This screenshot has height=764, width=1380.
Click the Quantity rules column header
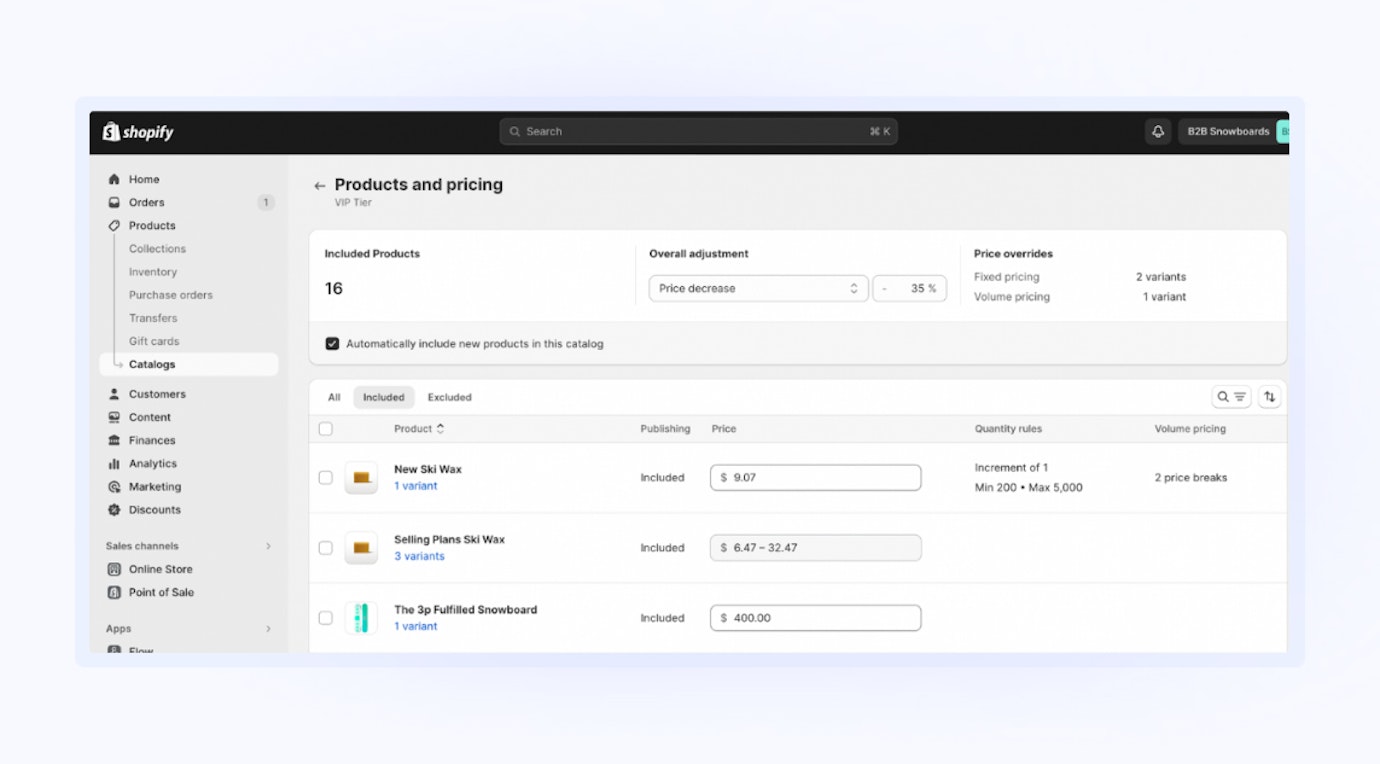pos(1008,428)
